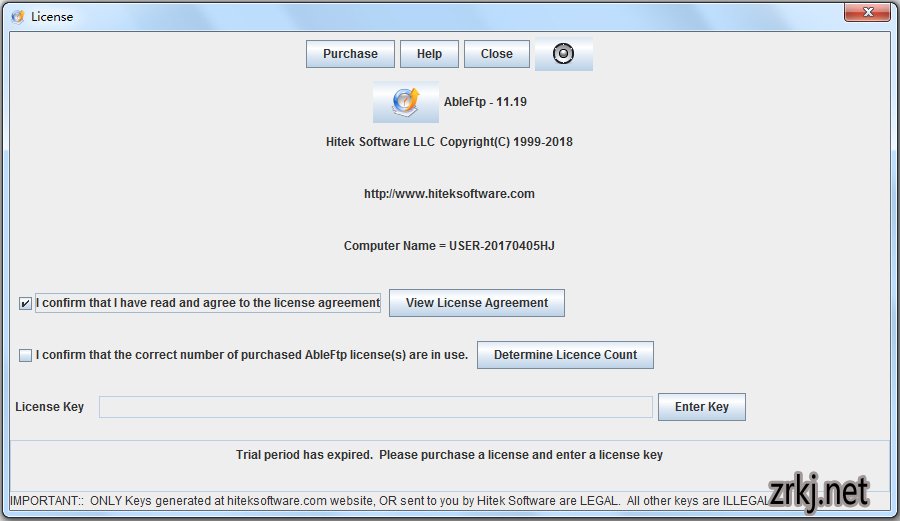Click the hiteksoftware.com URL text
Viewport: 900px width, 521px height.
(449, 194)
